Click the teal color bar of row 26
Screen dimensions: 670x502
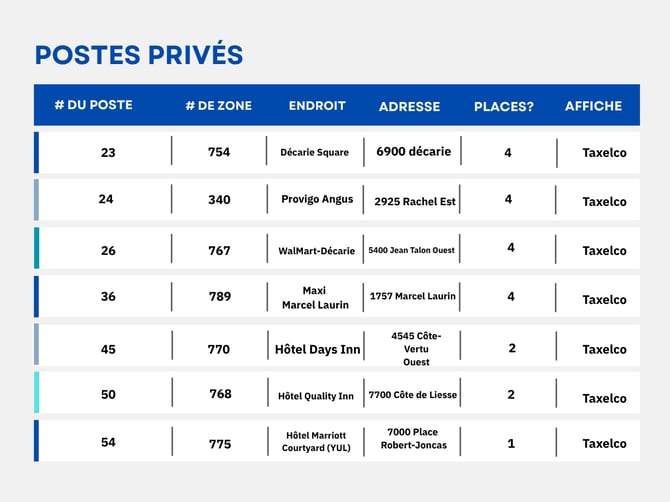click(36, 248)
